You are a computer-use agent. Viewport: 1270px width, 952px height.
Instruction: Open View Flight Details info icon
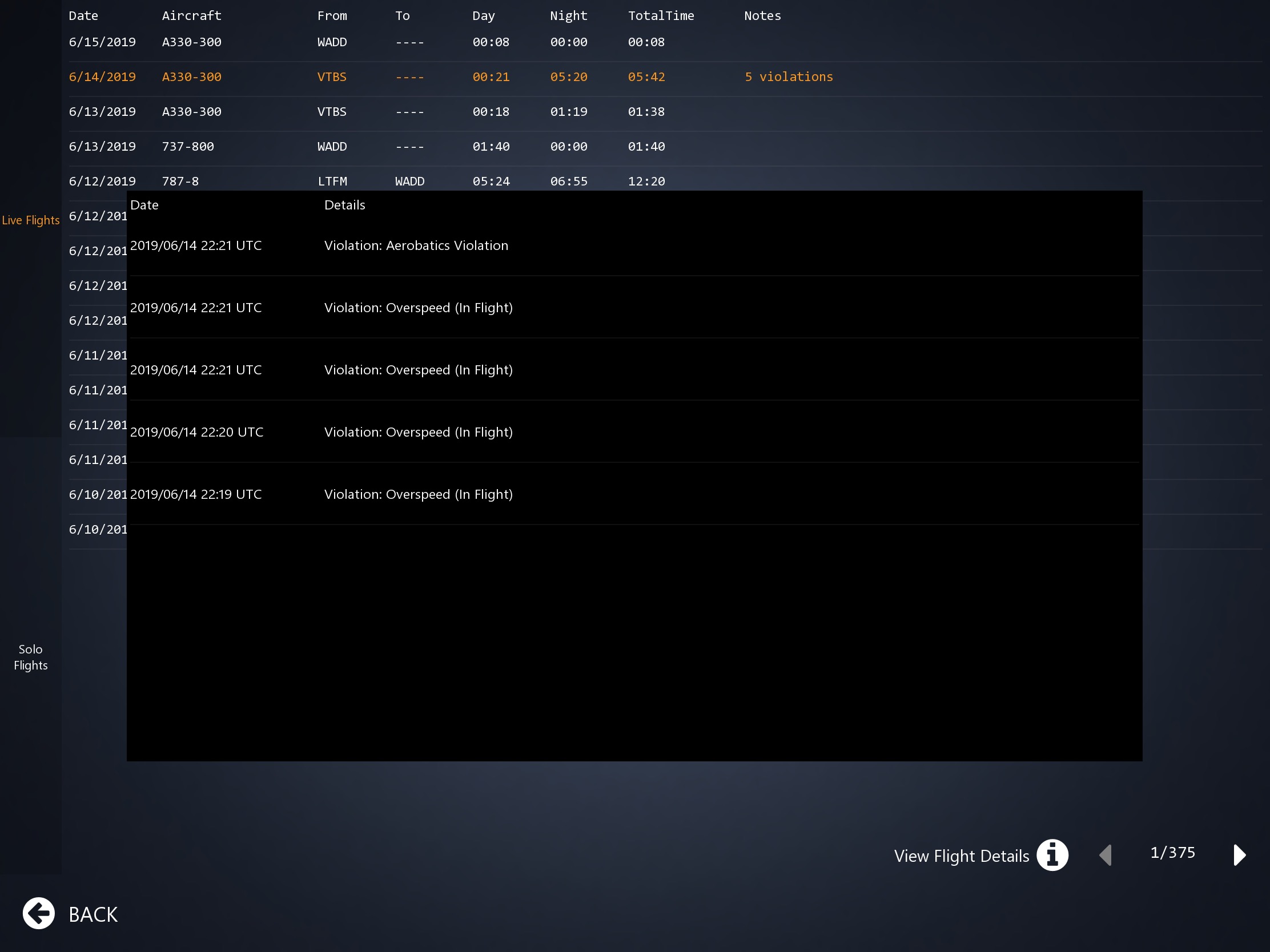(1052, 855)
